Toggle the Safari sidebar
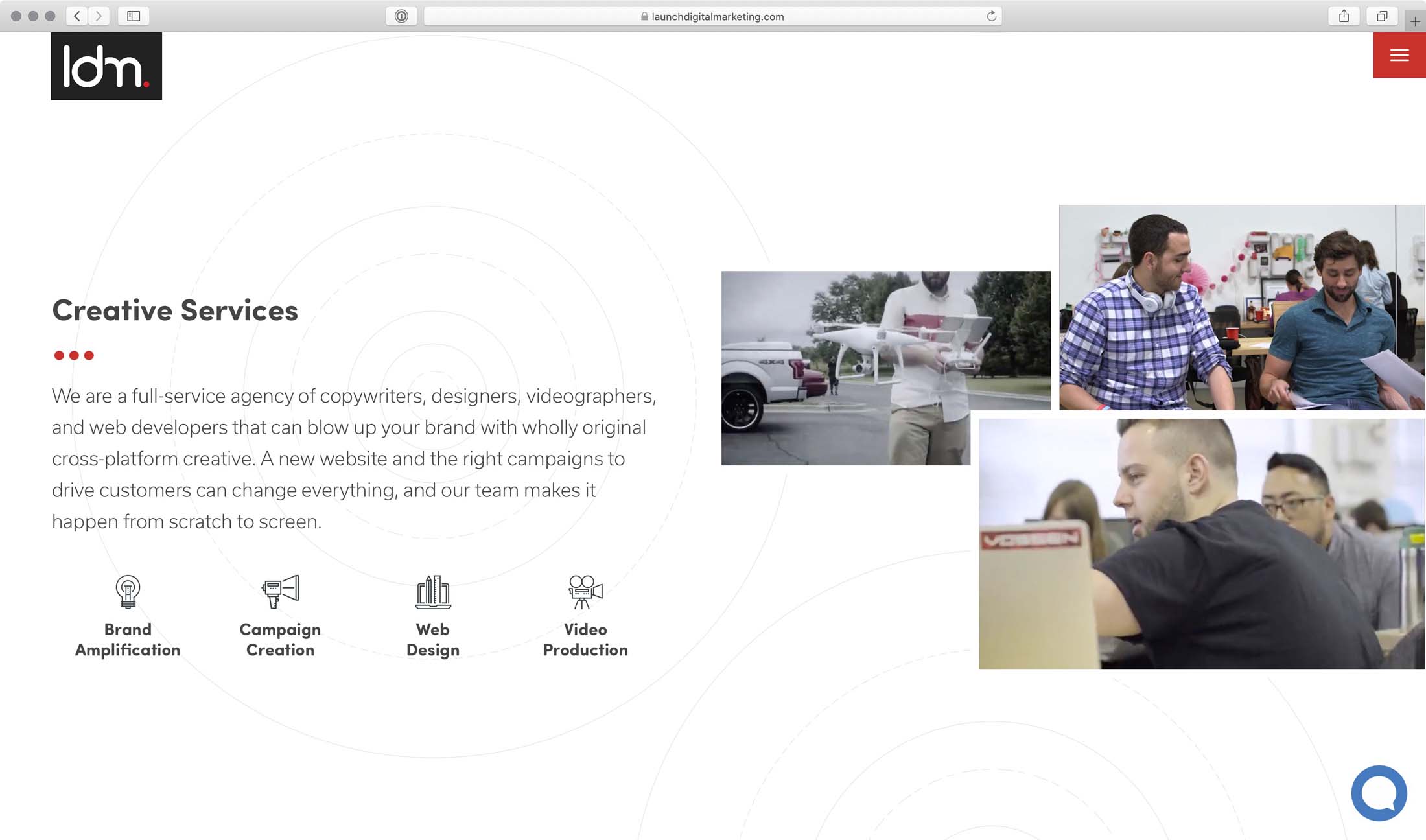This screenshot has width=1426, height=840. 134,16
